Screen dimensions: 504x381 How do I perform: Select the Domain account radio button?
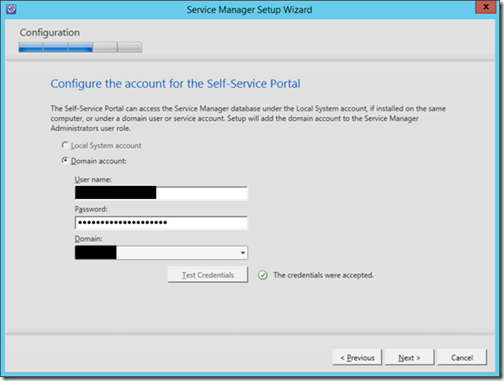65,161
